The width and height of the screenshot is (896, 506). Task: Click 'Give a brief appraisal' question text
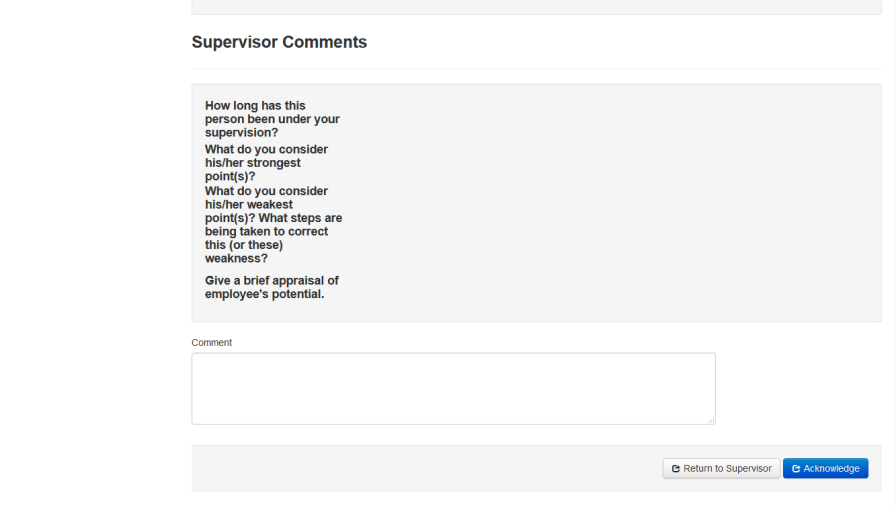pos(271,280)
